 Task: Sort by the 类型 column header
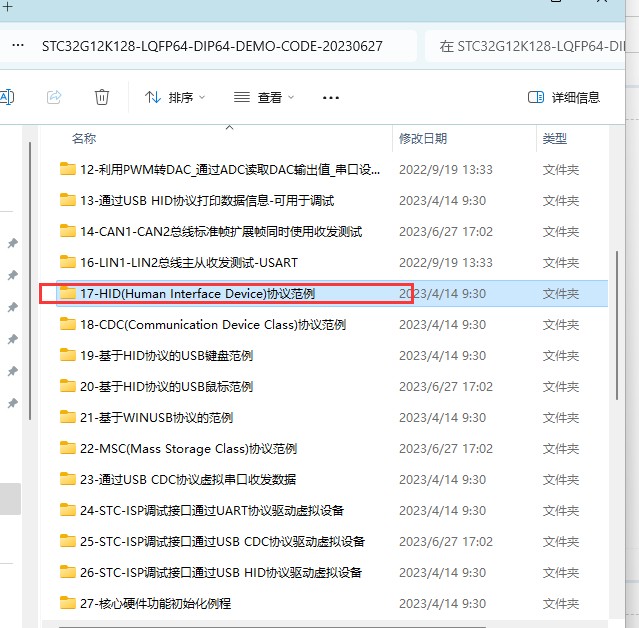pyautogui.click(x=554, y=139)
